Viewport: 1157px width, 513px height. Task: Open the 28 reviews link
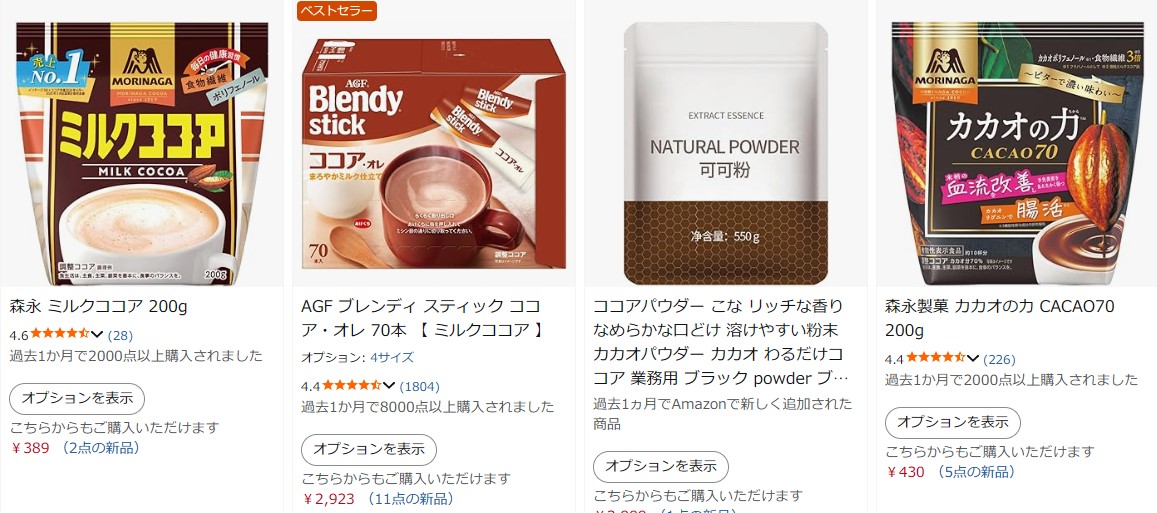coord(120,335)
